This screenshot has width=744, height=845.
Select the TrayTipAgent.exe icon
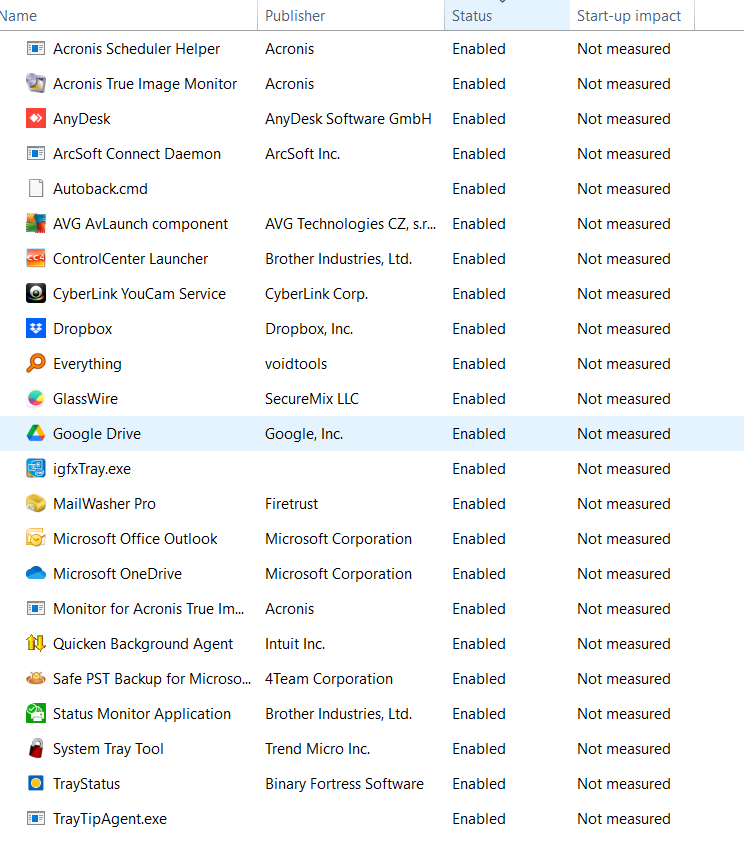36,819
